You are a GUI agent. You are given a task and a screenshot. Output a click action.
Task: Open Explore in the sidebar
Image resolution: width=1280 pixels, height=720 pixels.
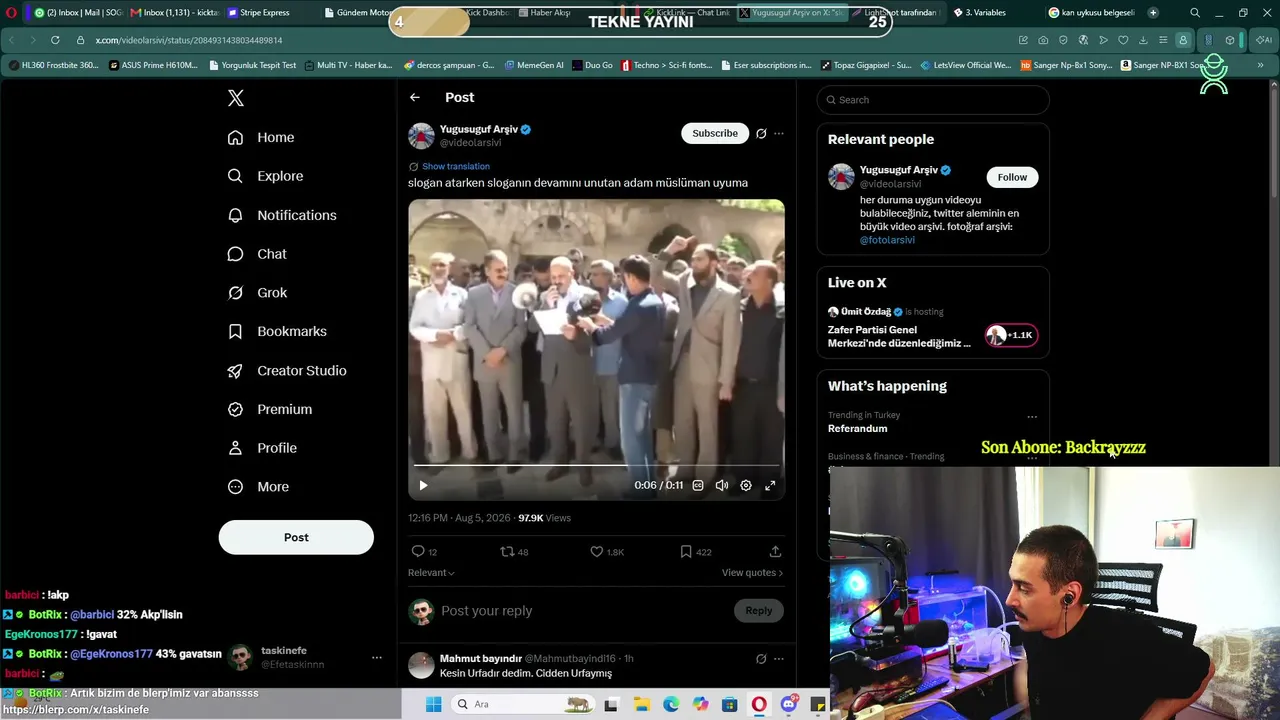pos(265,176)
